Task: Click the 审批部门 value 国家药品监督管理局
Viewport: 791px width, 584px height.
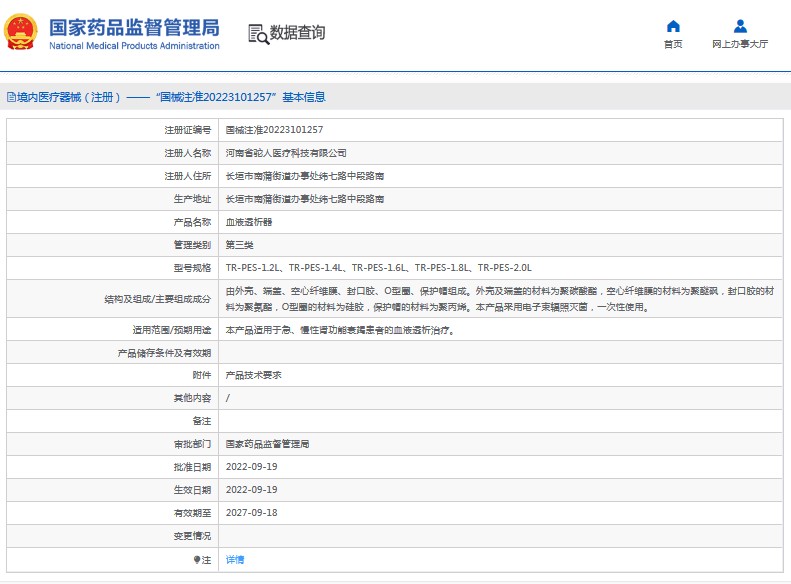Action: (x=267, y=444)
